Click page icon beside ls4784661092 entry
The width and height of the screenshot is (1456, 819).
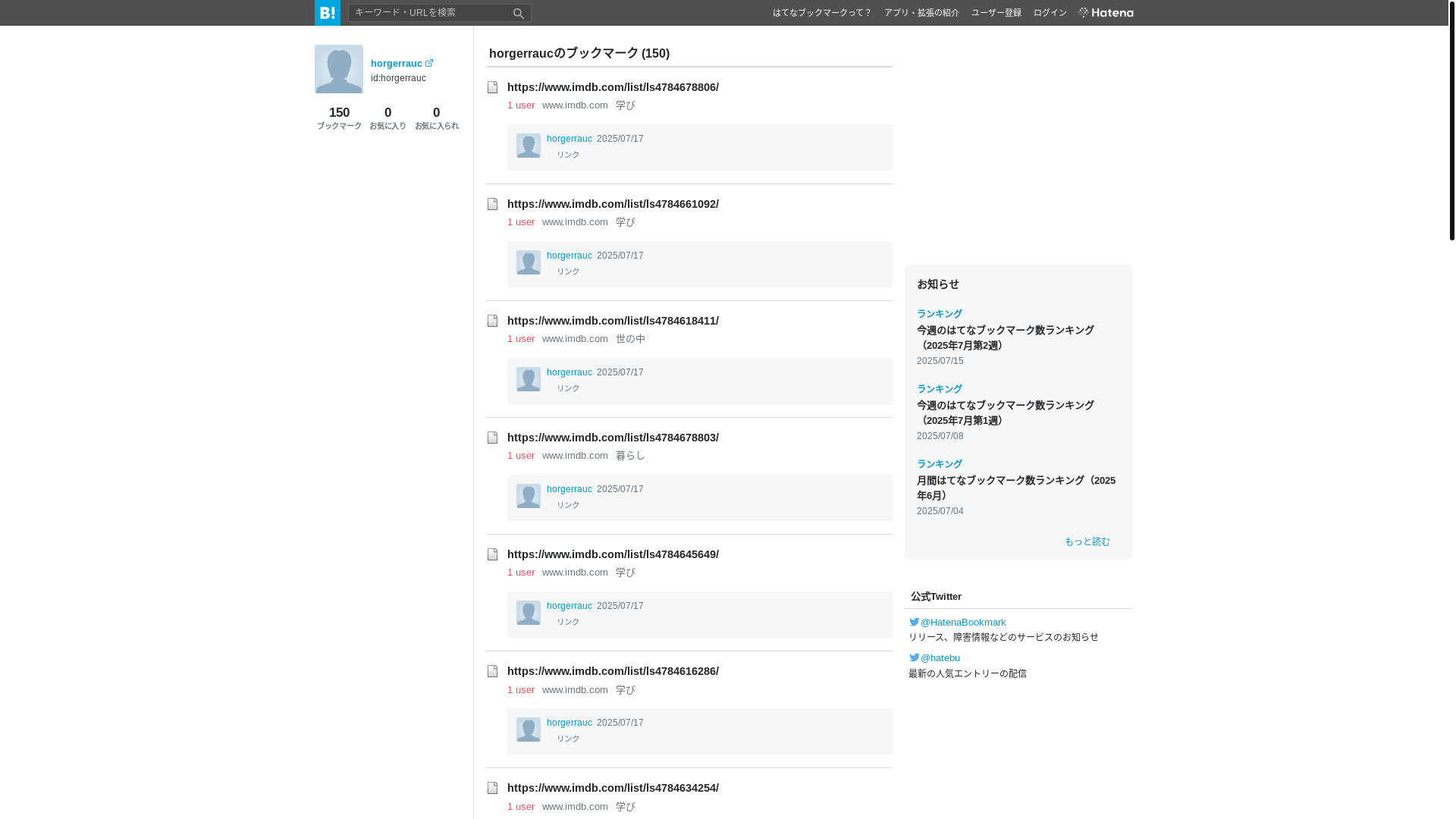click(x=493, y=204)
